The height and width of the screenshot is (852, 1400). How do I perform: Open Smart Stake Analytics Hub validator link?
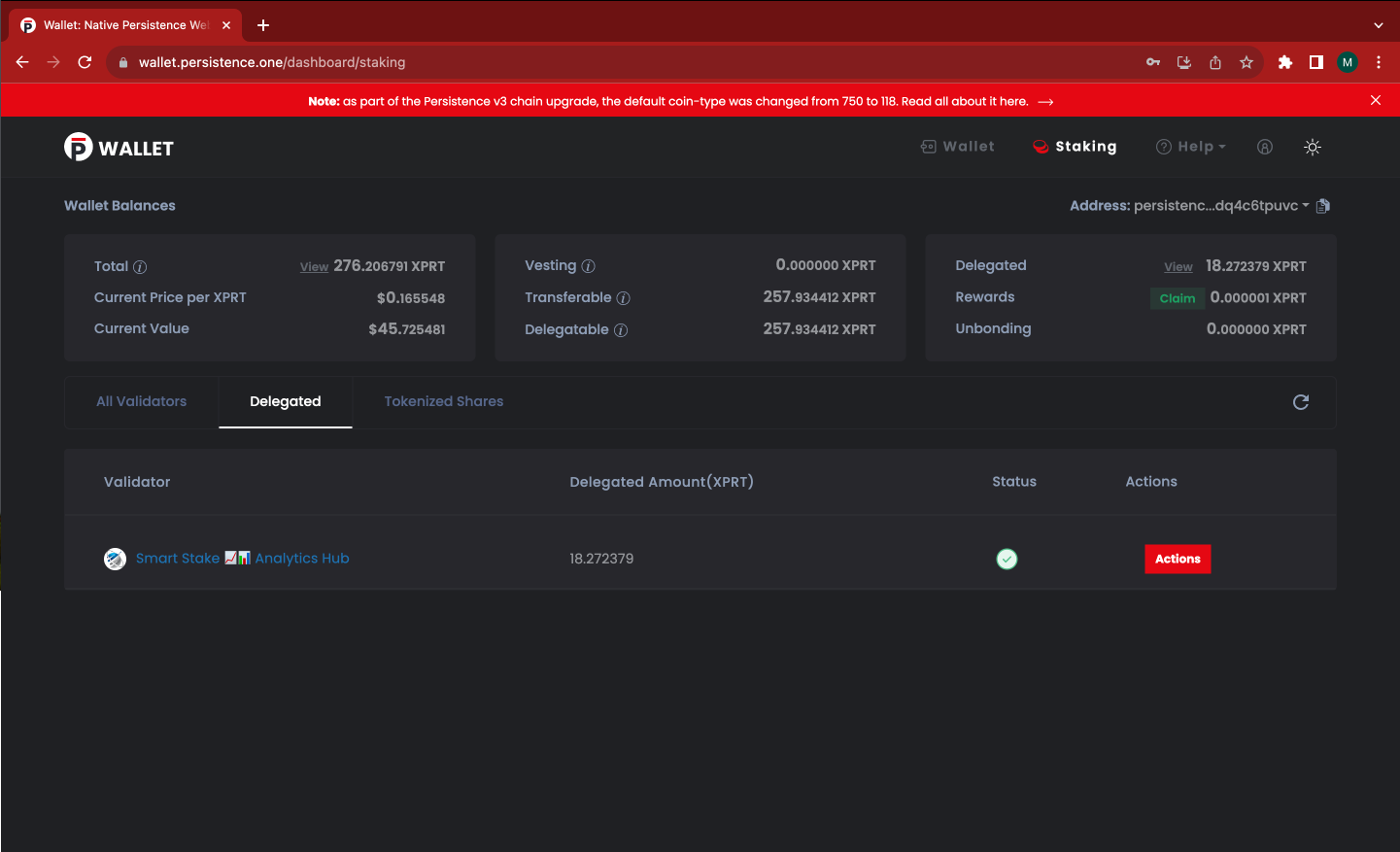tap(242, 559)
